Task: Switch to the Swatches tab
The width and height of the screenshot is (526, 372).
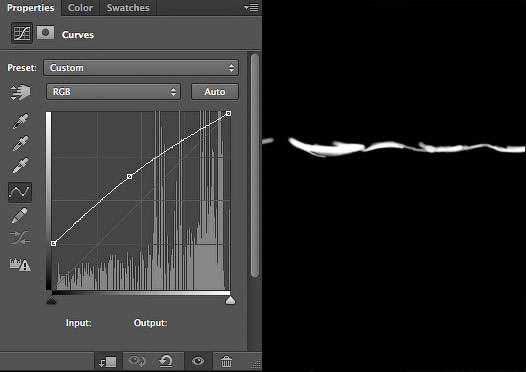Action: click(128, 8)
